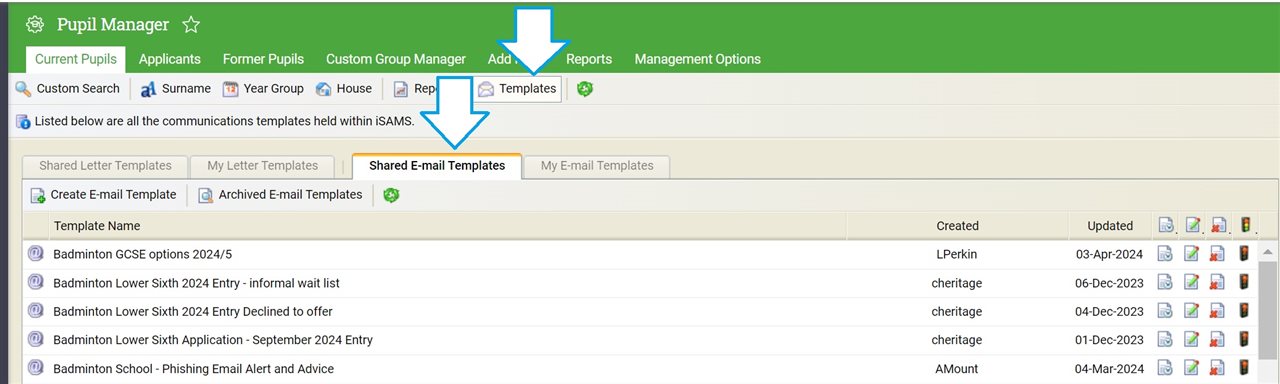Click green refresh icon beside Archived E-mail Templates
The image size is (1280, 384).
point(391,195)
